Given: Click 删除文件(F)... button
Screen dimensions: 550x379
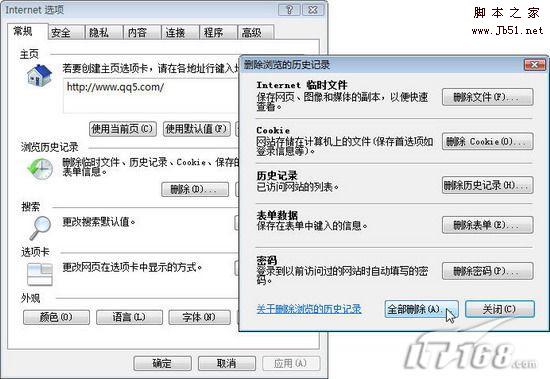Looking at the screenshot, I should click(488, 97).
